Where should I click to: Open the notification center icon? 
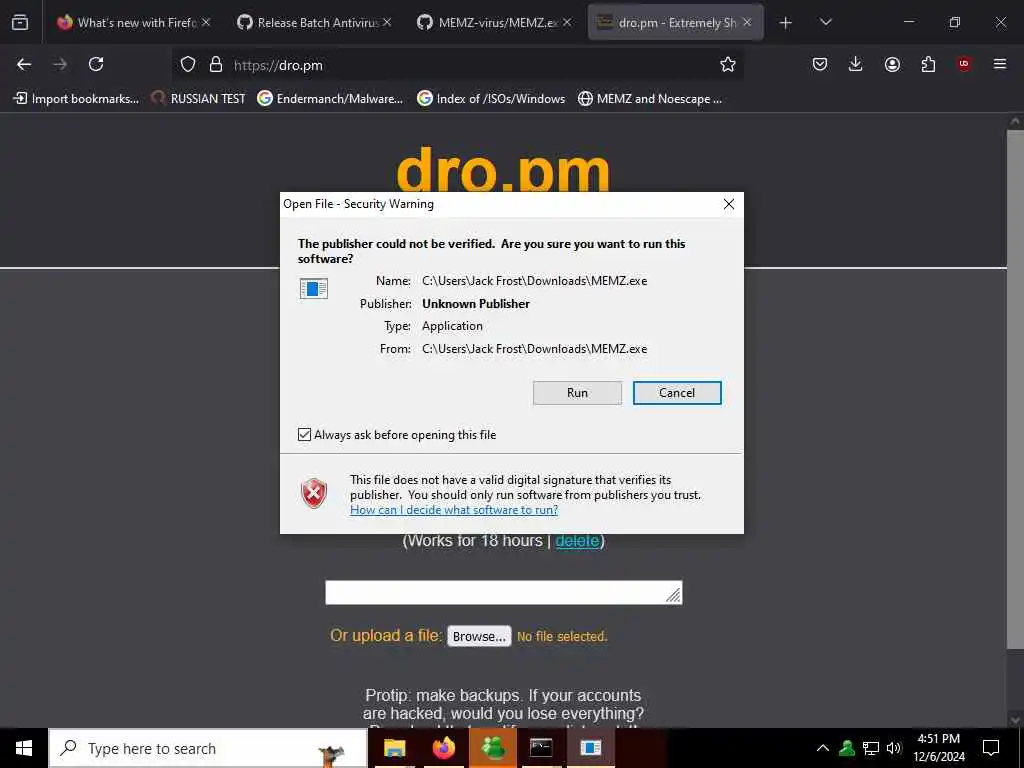tap(991, 748)
